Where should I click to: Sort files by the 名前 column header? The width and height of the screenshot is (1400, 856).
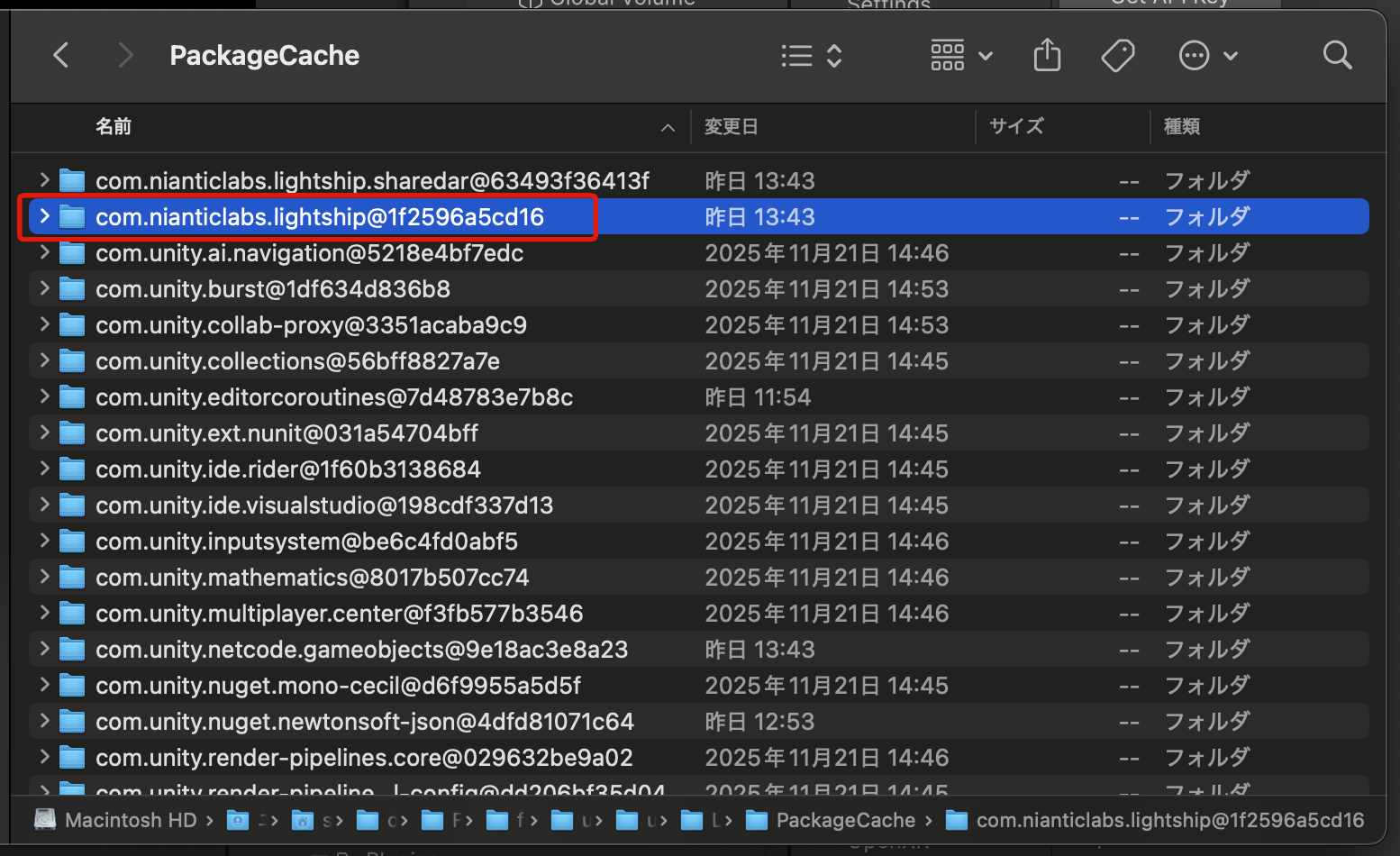point(114,126)
